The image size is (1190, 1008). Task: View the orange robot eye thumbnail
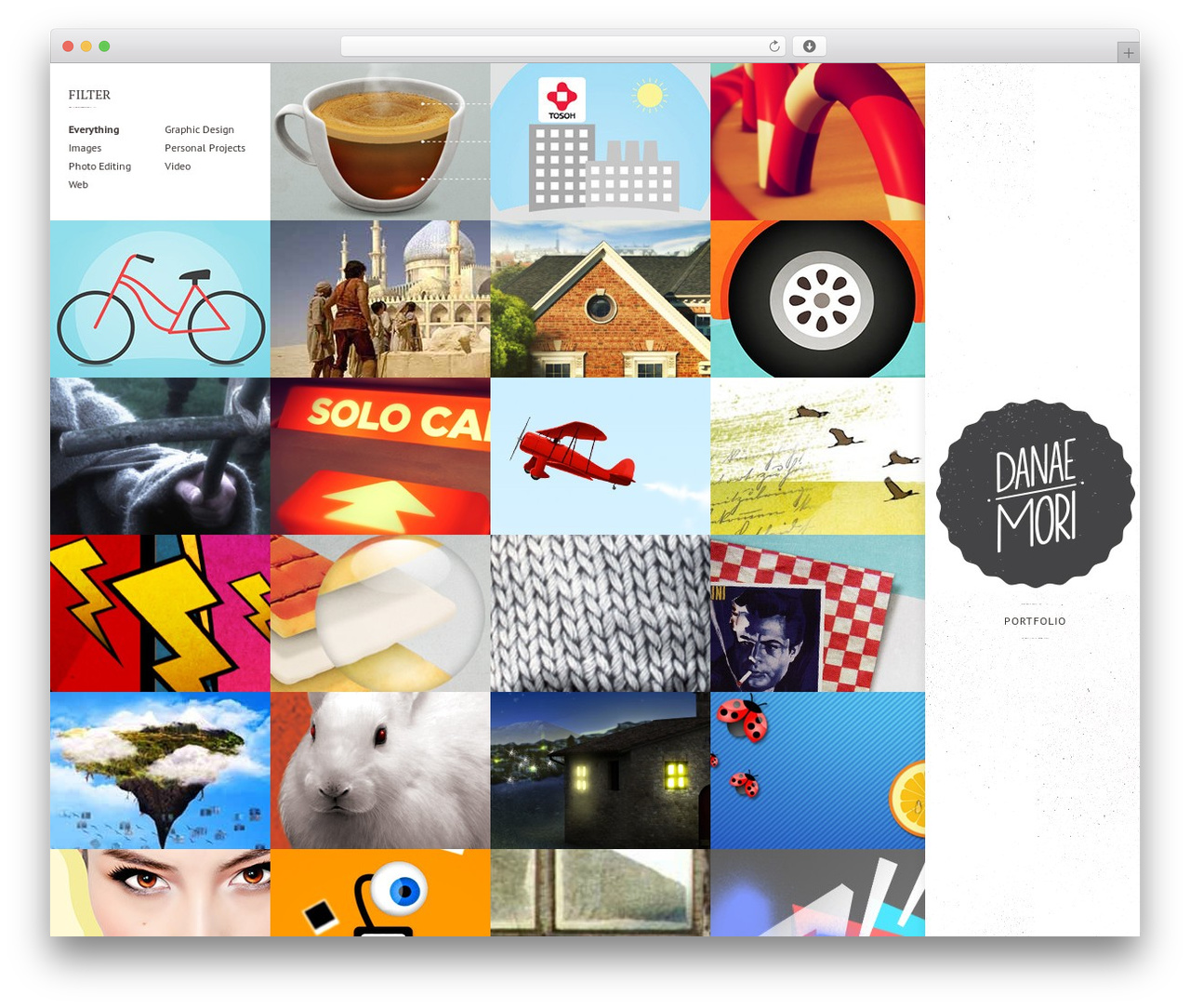pos(380,893)
